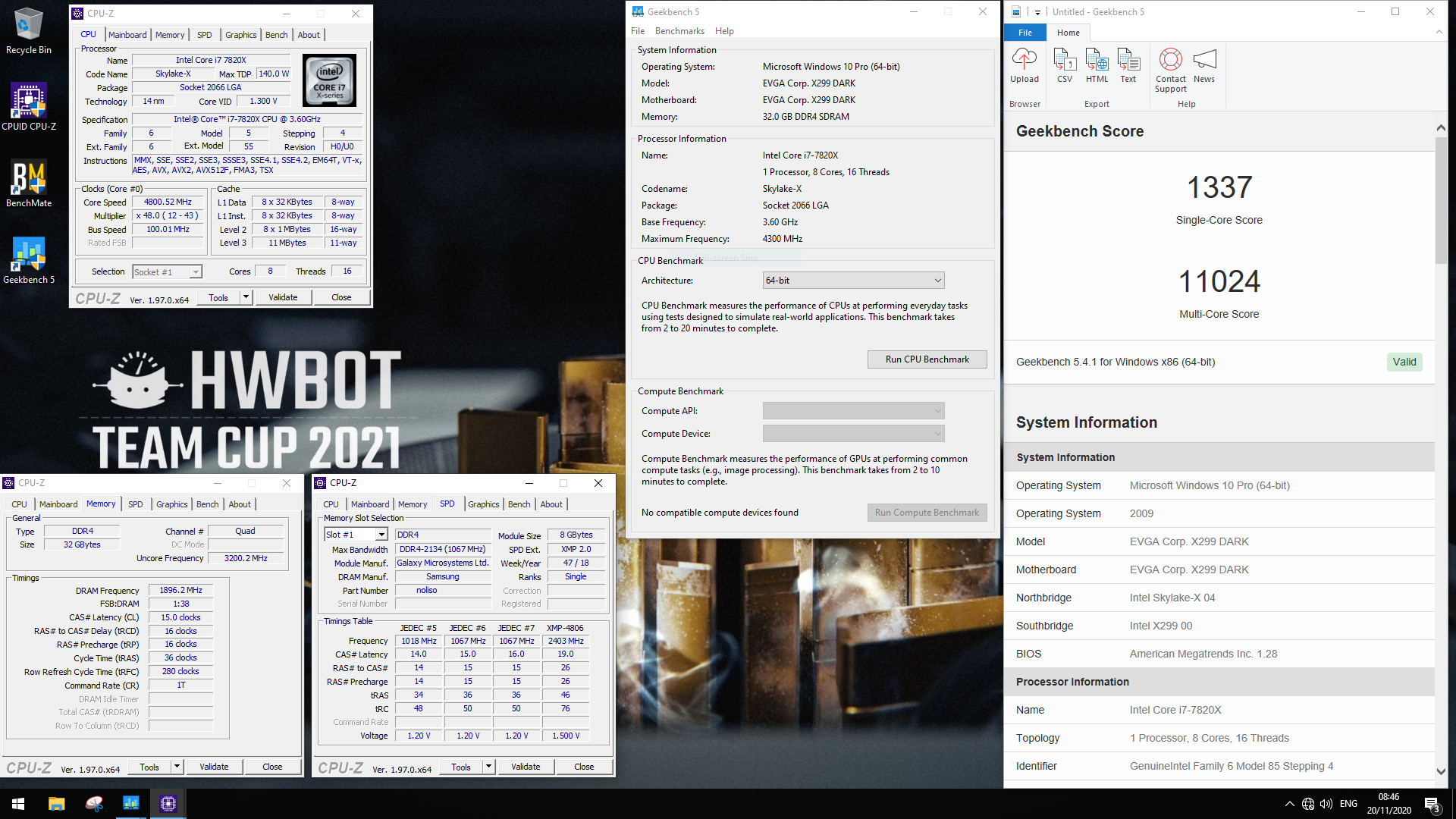Open About tab in Memory CPU-Z window
The width and height of the screenshot is (1456, 819).
tap(240, 504)
